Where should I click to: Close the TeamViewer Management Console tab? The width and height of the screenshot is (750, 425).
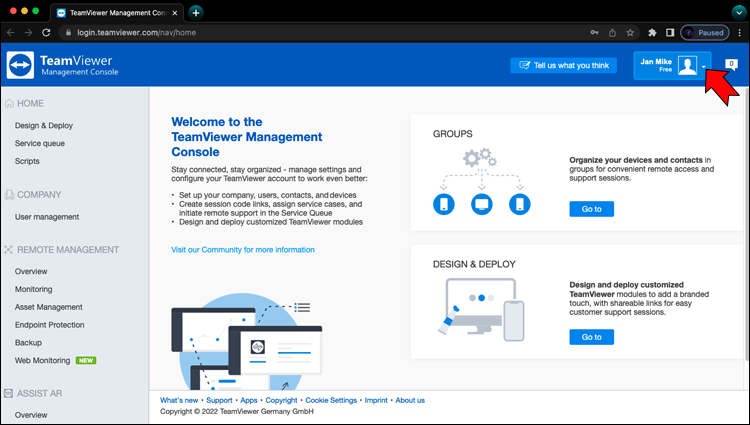coord(175,13)
